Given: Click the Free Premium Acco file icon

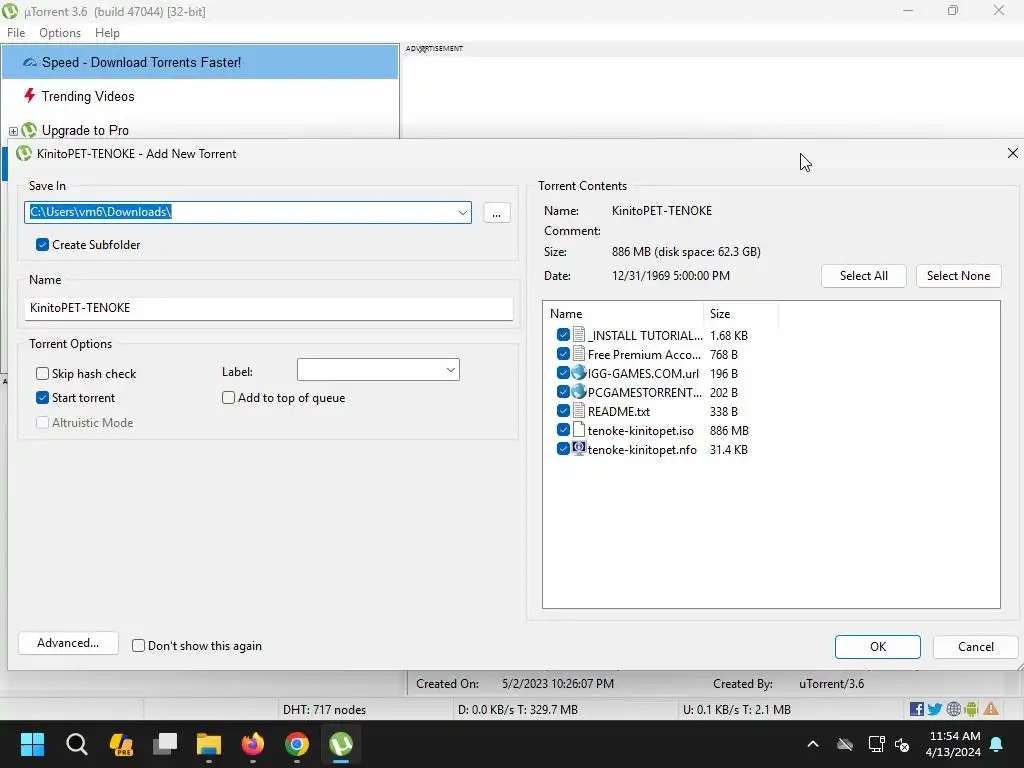Looking at the screenshot, I should tap(579, 354).
